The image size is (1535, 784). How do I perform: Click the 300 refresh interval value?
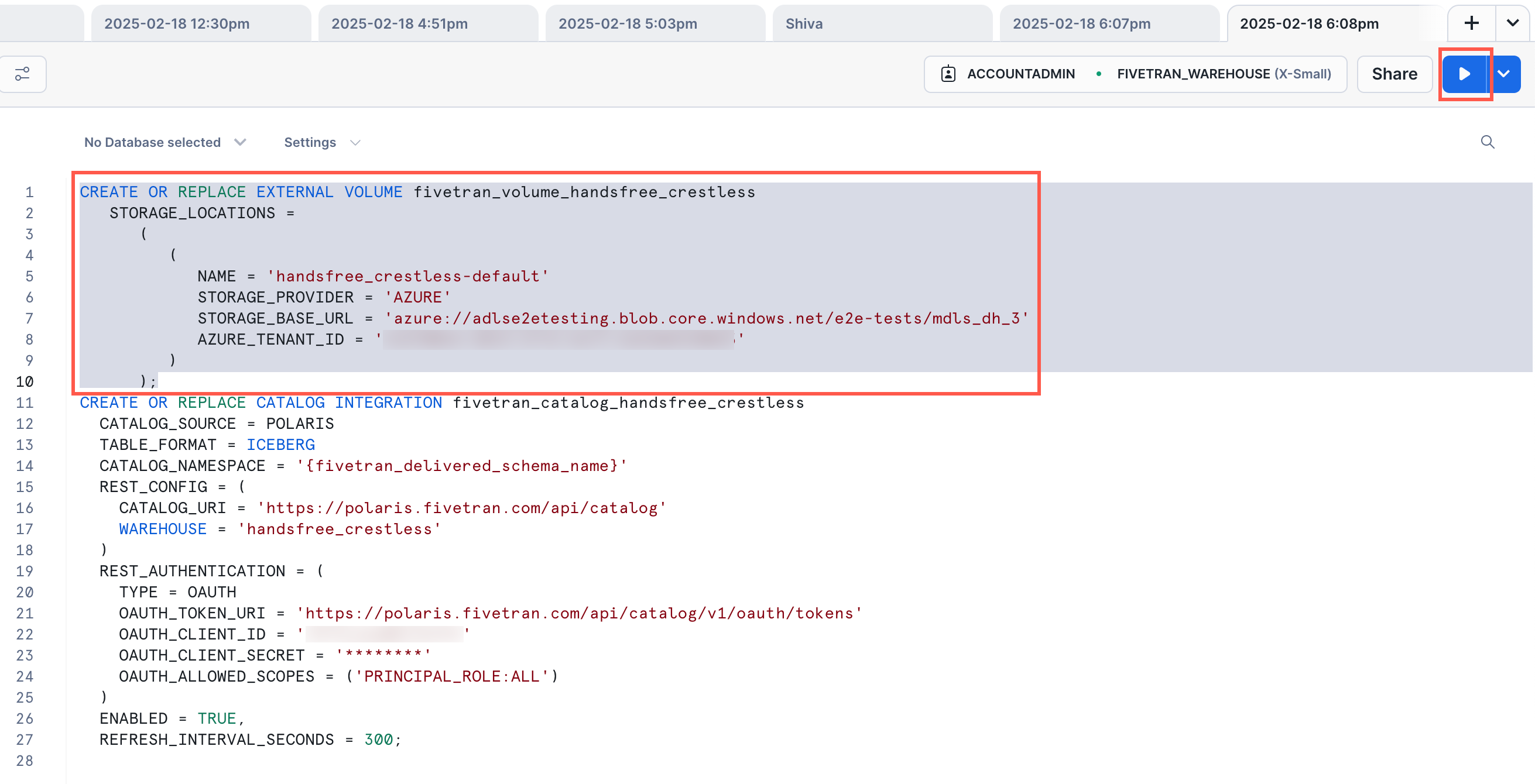pyautogui.click(x=378, y=740)
